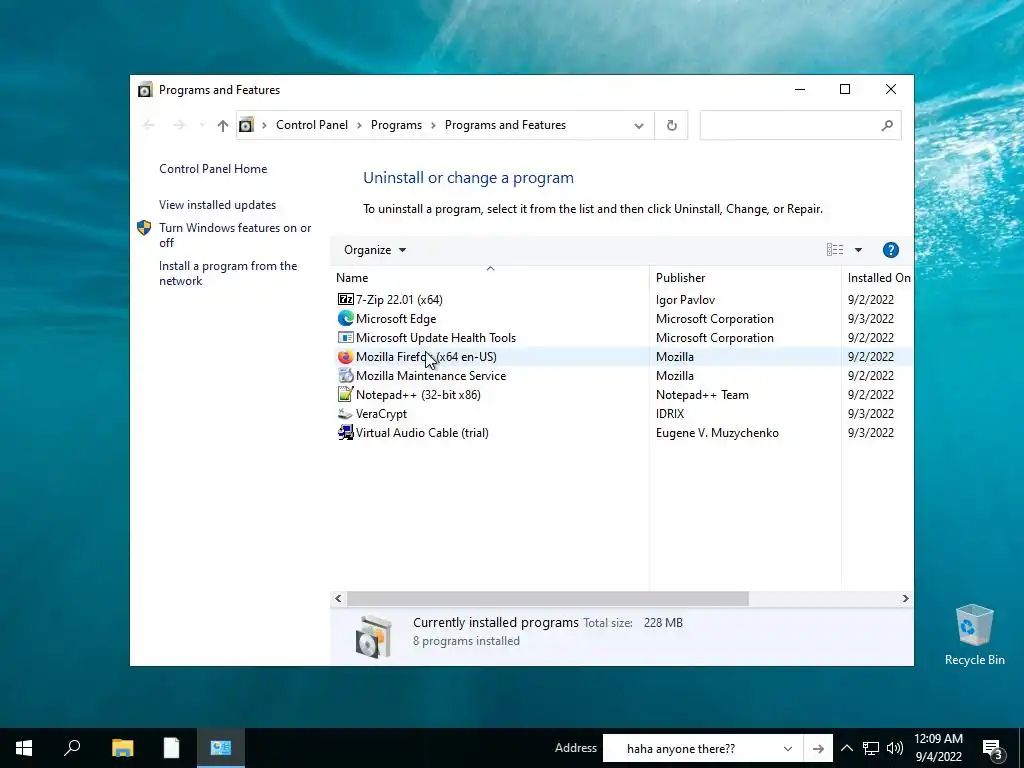Click the change view icon
The image size is (1024, 768).
click(835, 250)
